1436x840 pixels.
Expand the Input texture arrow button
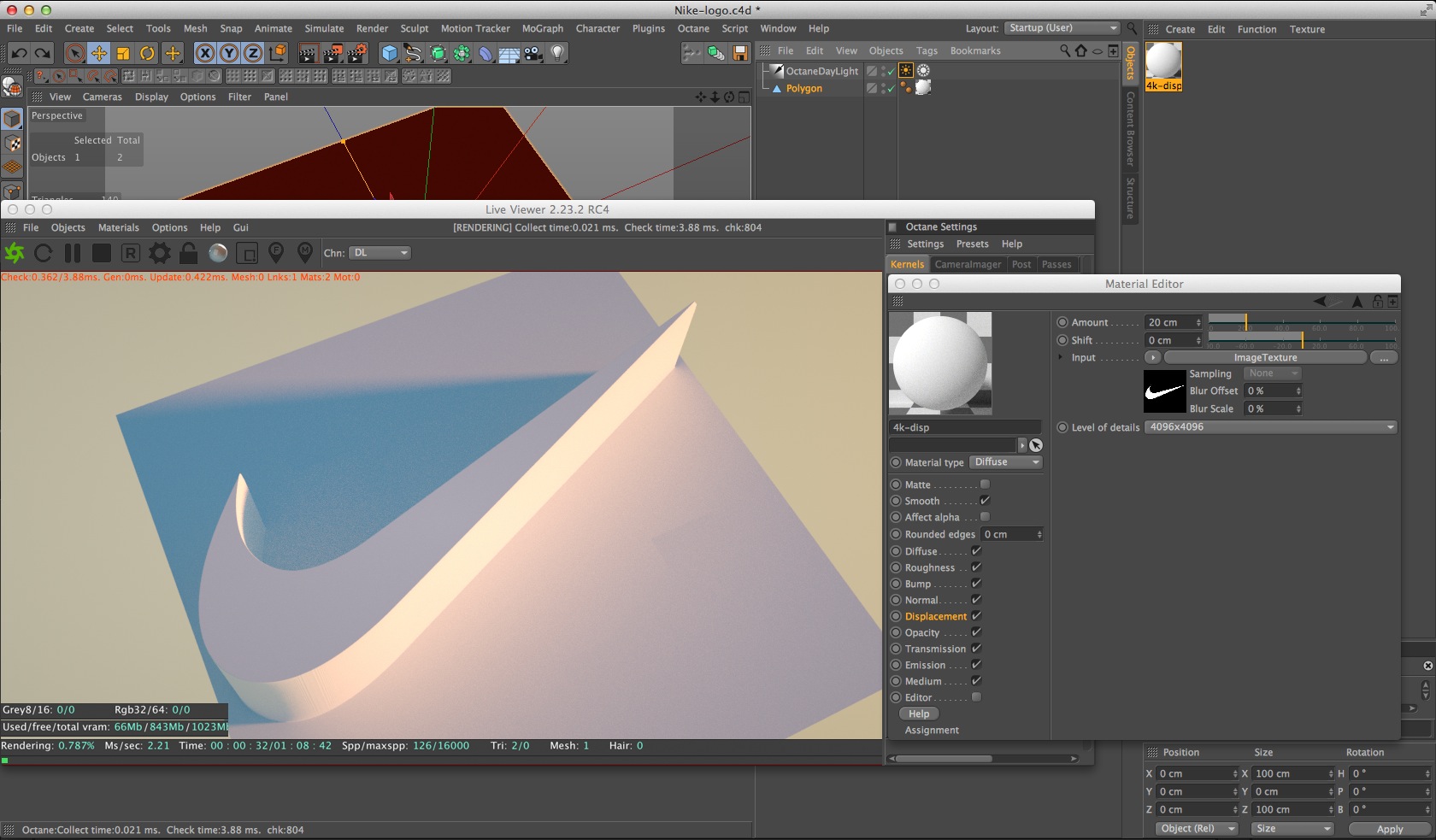pyautogui.click(x=1153, y=357)
